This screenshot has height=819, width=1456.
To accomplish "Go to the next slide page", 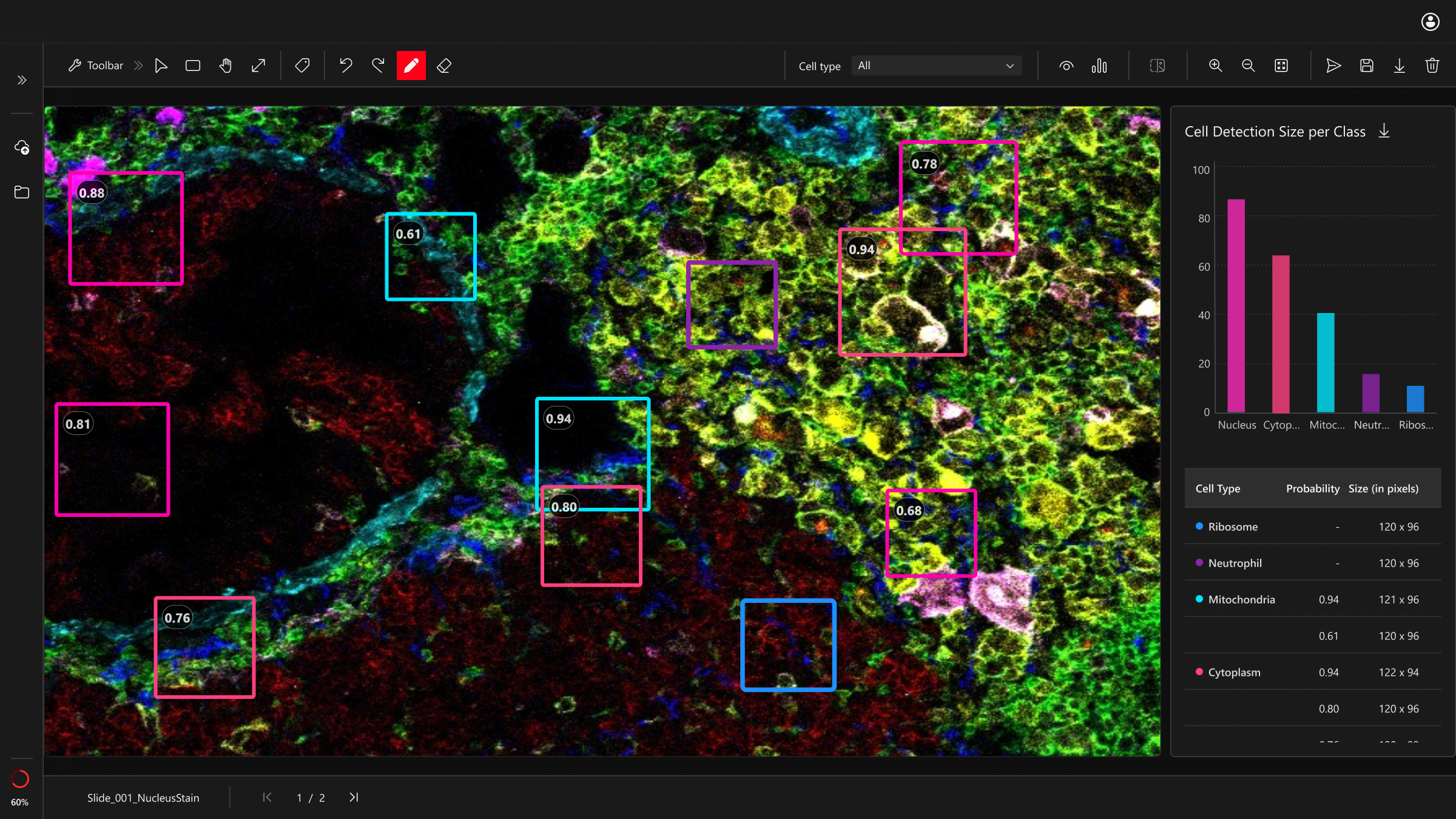I will 354,797.
